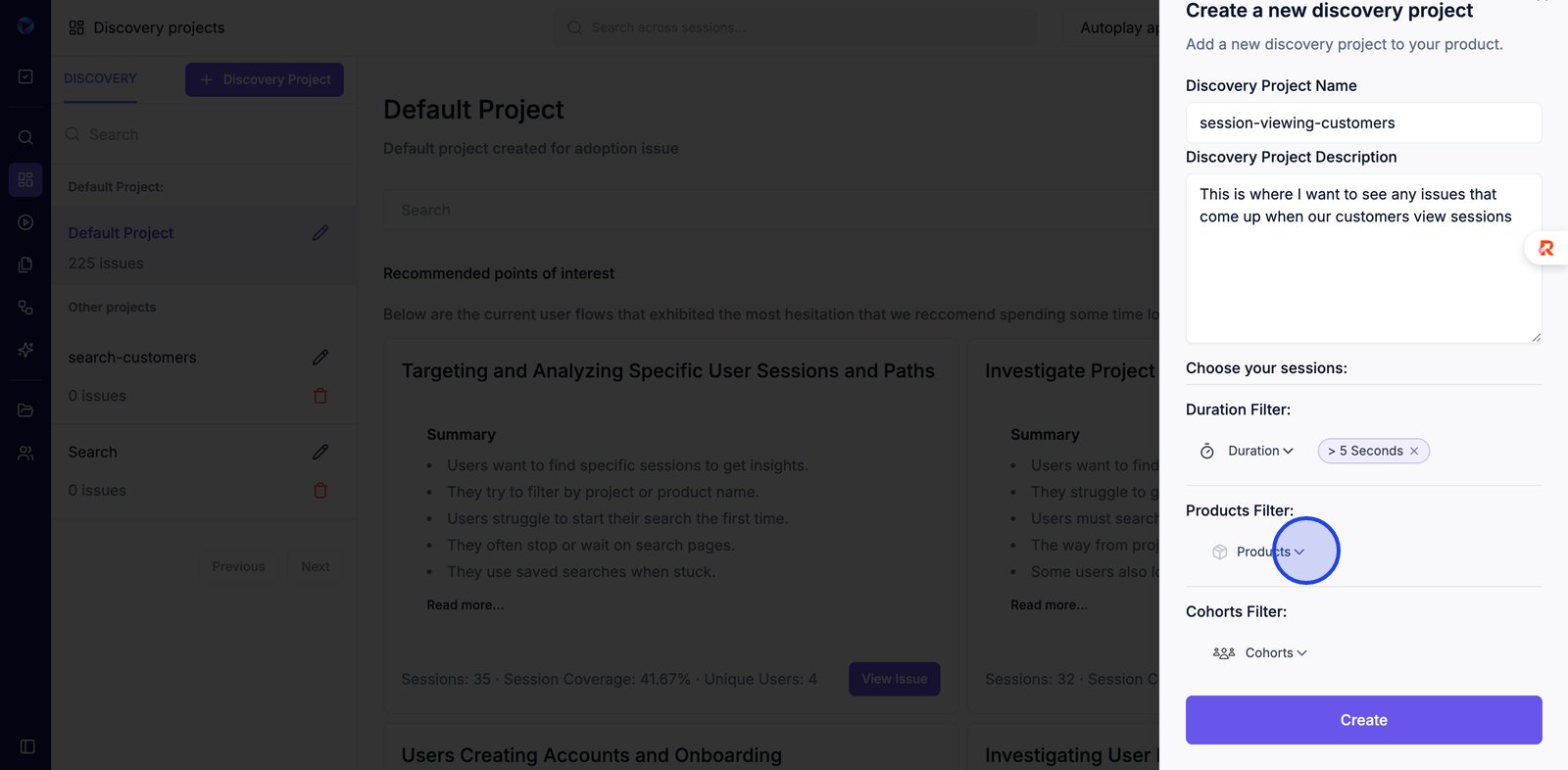Open the Products filter dropdown

point(1269,552)
